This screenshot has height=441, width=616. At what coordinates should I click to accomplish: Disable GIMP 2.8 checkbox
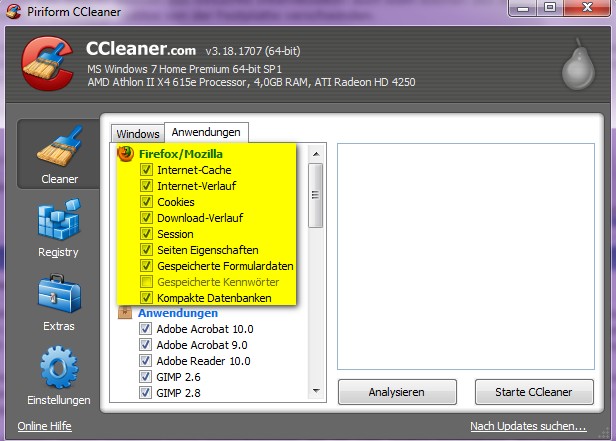145,393
